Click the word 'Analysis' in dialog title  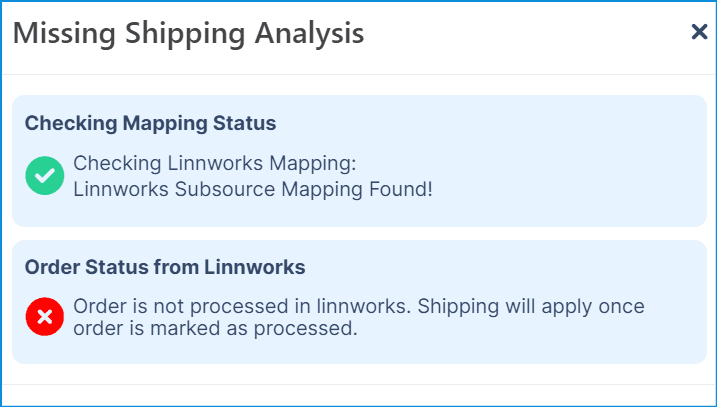(310, 35)
